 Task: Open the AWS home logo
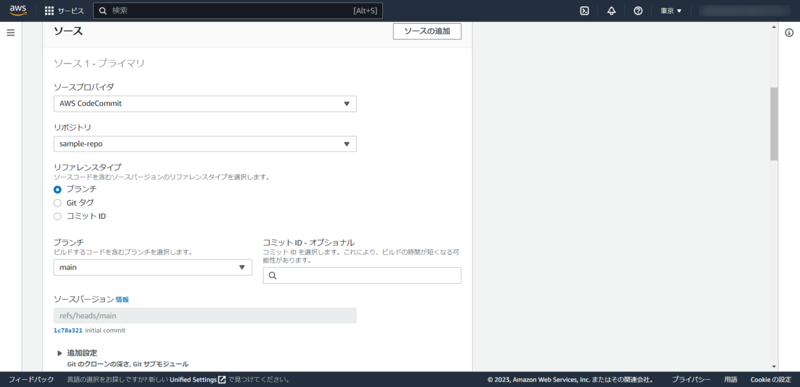click(x=18, y=10)
